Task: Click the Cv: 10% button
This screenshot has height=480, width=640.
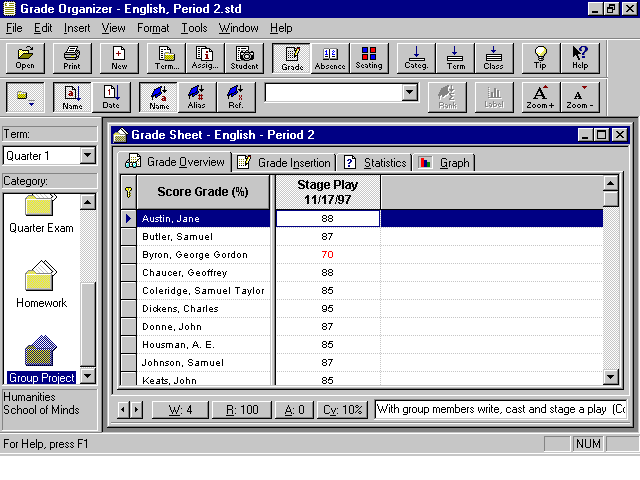Action: (342, 409)
